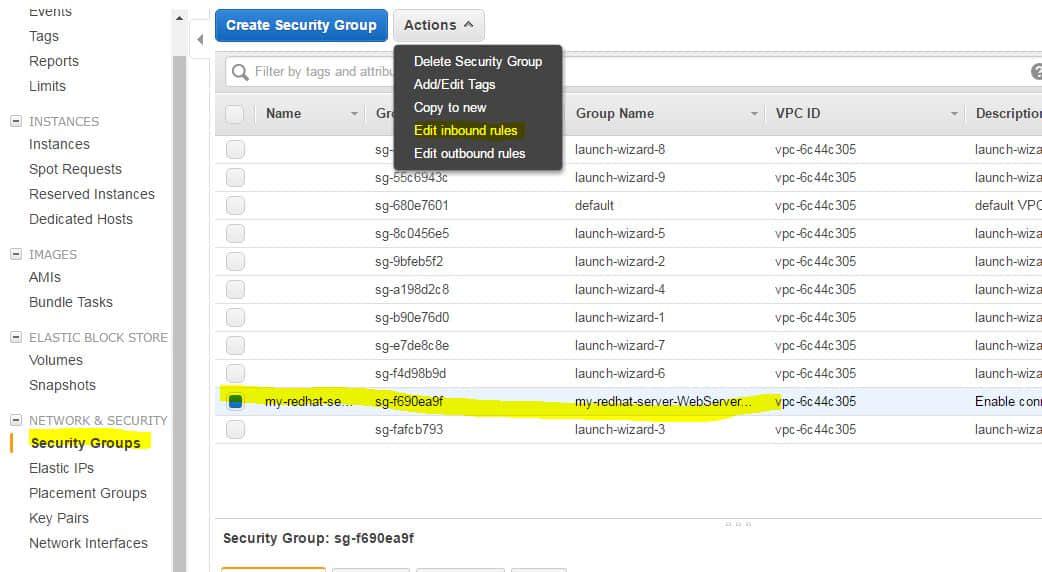Open the Name column sort dropdown arrow
This screenshot has width=1042, height=572.
point(354,114)
